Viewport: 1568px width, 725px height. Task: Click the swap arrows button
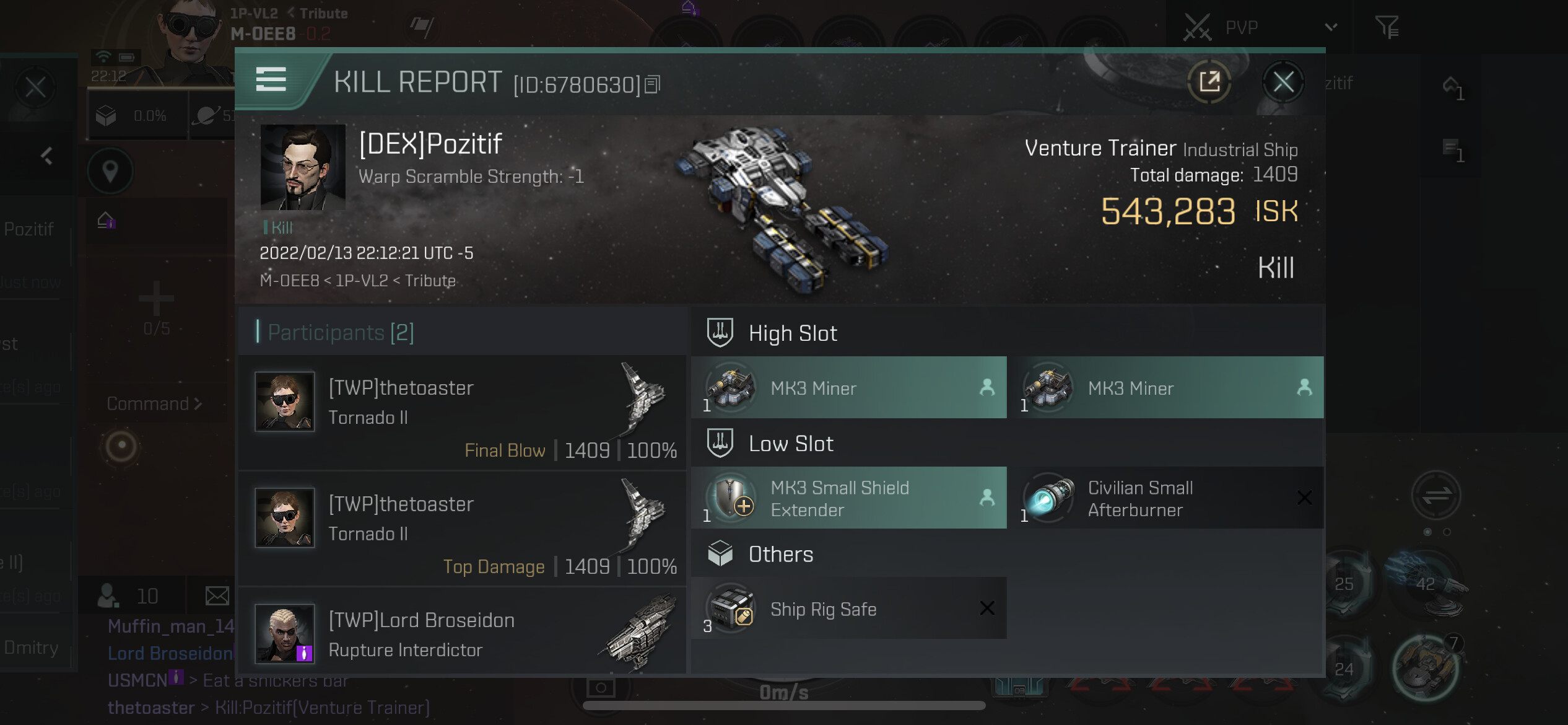(1436, 495)
